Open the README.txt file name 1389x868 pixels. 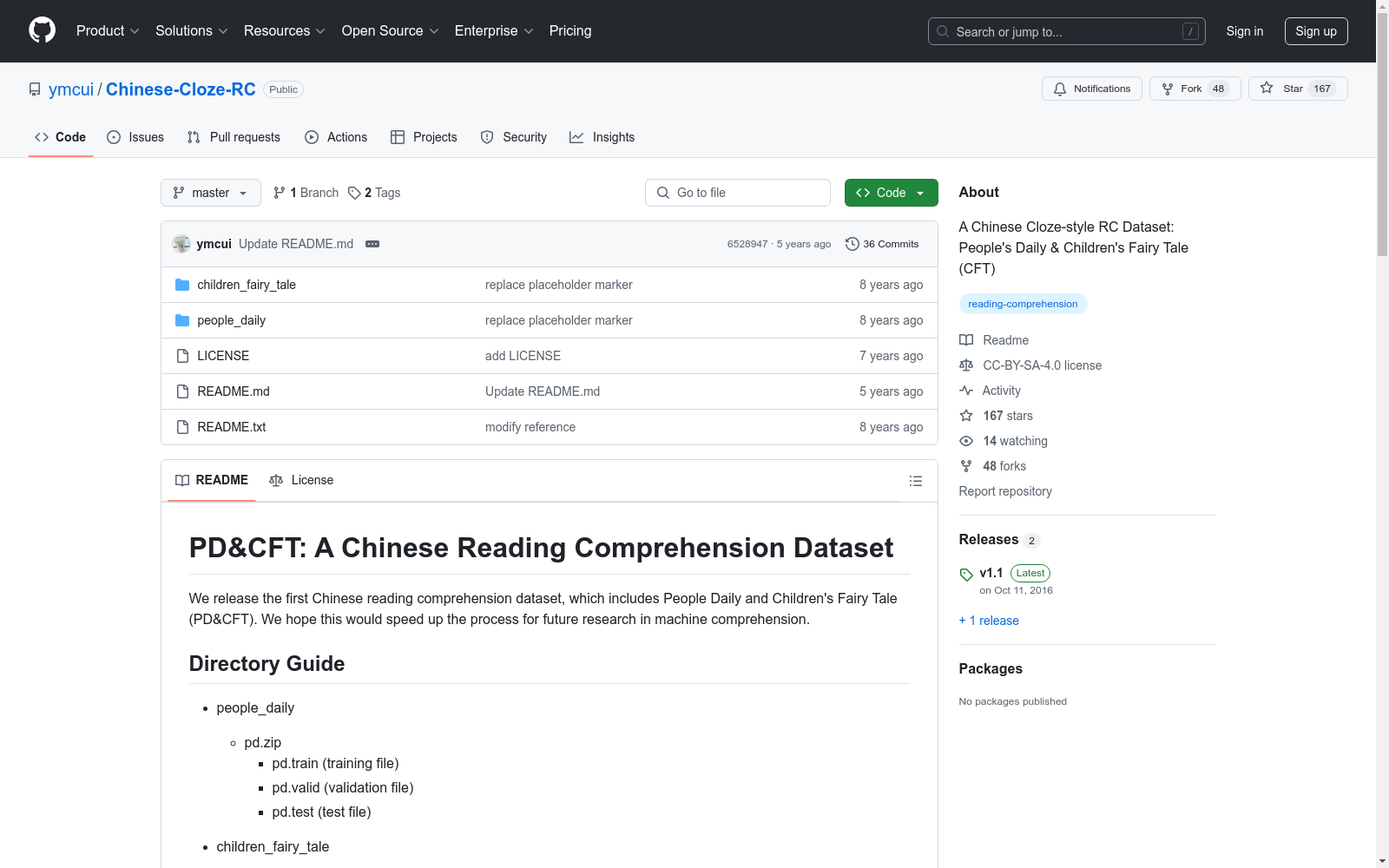[x=231, y=427]
